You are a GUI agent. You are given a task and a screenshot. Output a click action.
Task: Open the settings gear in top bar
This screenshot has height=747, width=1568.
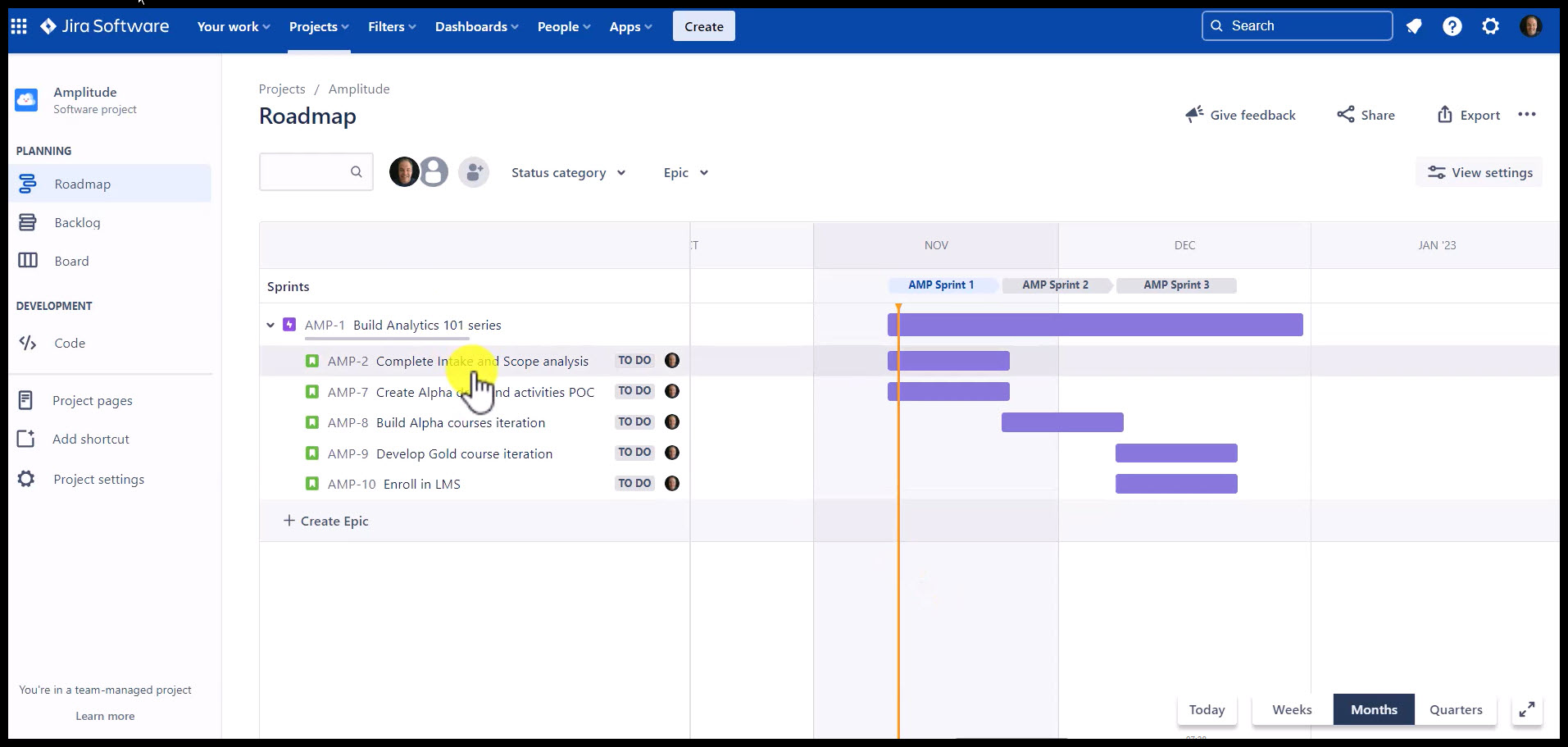tap(1490, 26)
